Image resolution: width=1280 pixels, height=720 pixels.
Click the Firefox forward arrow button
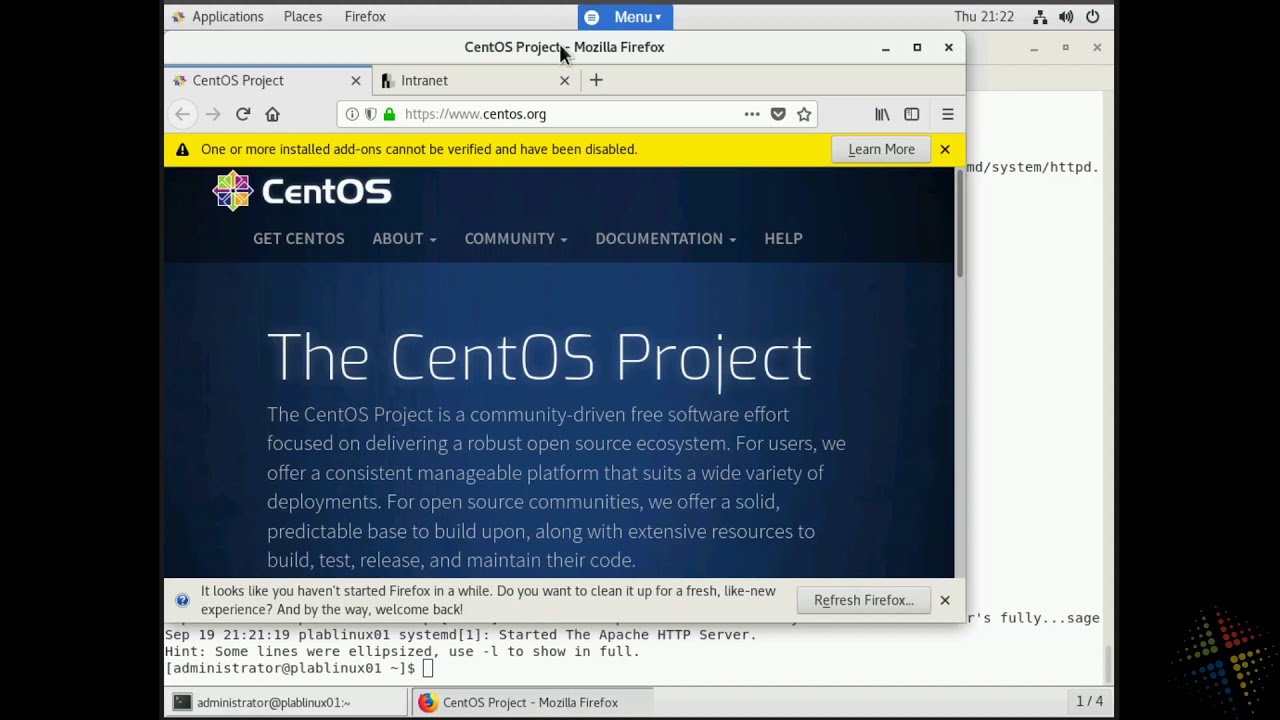[x=213, y=114]
